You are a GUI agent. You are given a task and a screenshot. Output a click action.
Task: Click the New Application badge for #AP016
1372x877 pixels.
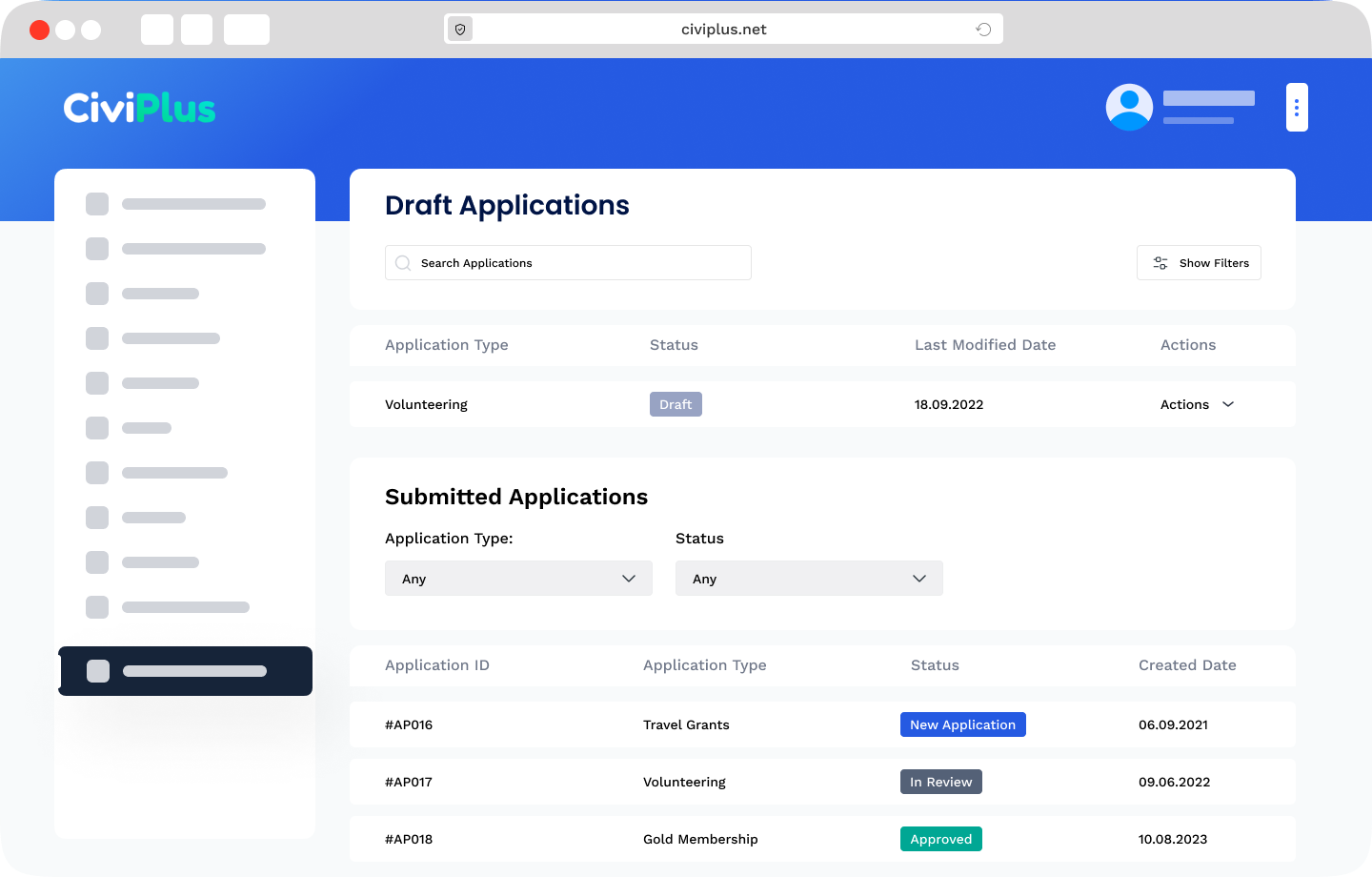pyautogui.click(x=963, y=724)
